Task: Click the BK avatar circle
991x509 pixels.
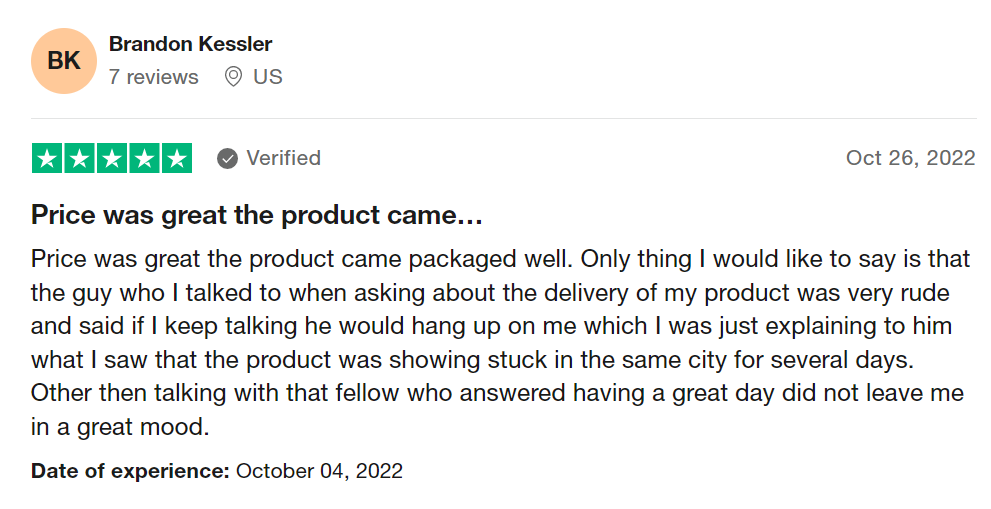Action: click(x=64, y=61)
